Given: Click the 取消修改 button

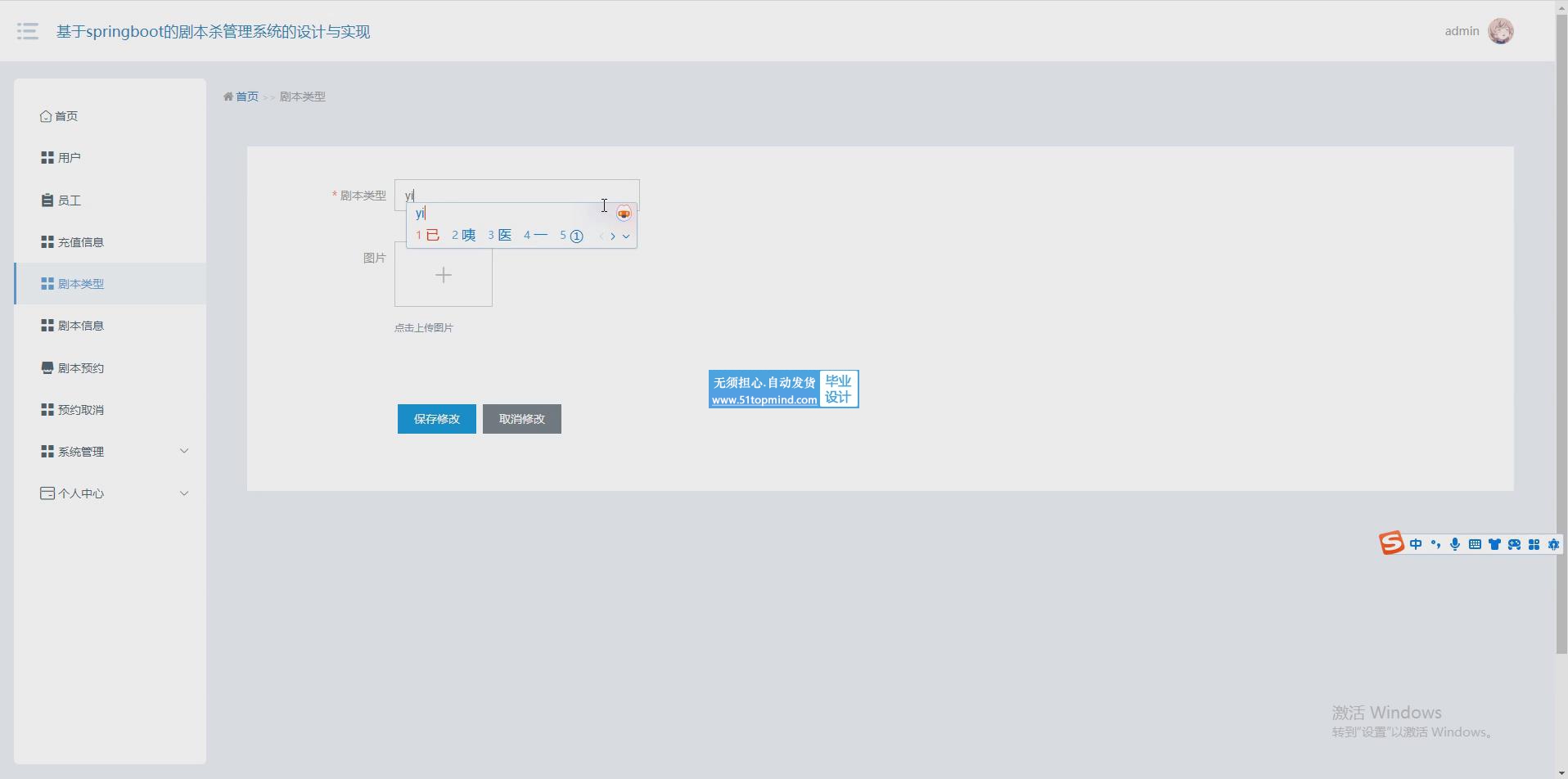Looking at the screenshot, I should 522,419.
